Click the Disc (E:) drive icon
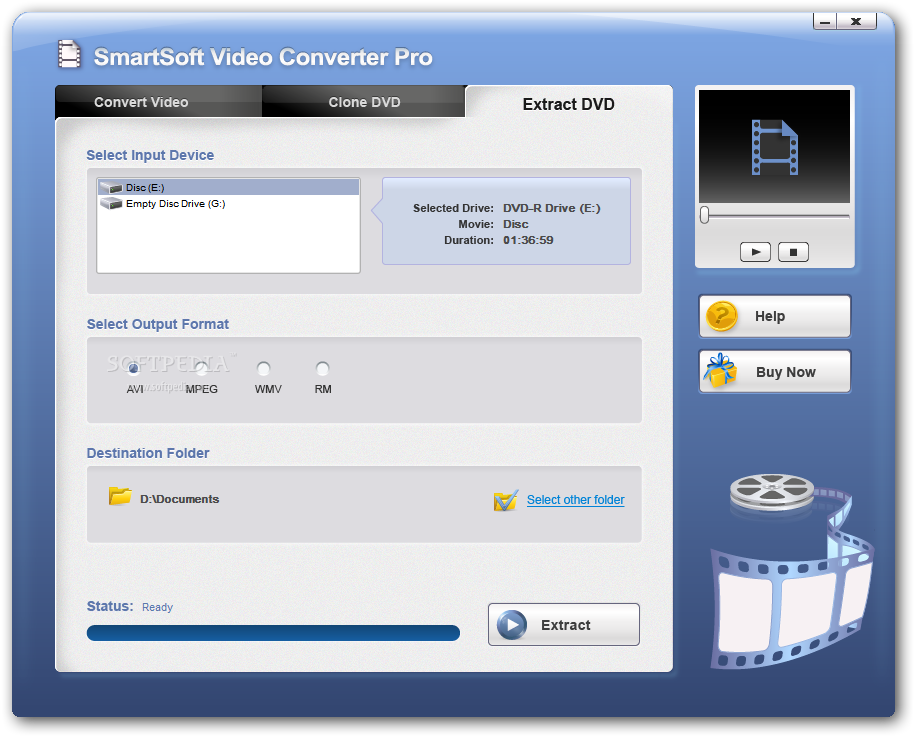 [x=111, y=187]
